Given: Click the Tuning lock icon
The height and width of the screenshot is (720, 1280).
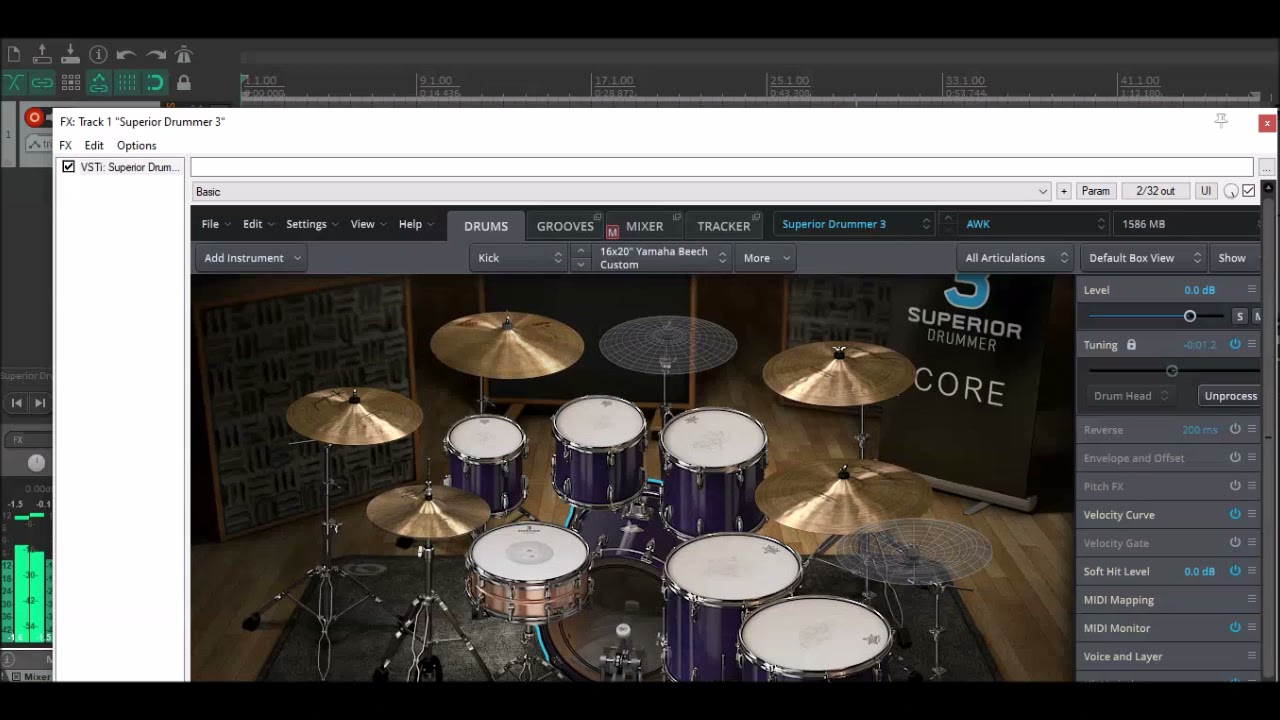Looking at the screenshot, I should [x=1131, y=345].
